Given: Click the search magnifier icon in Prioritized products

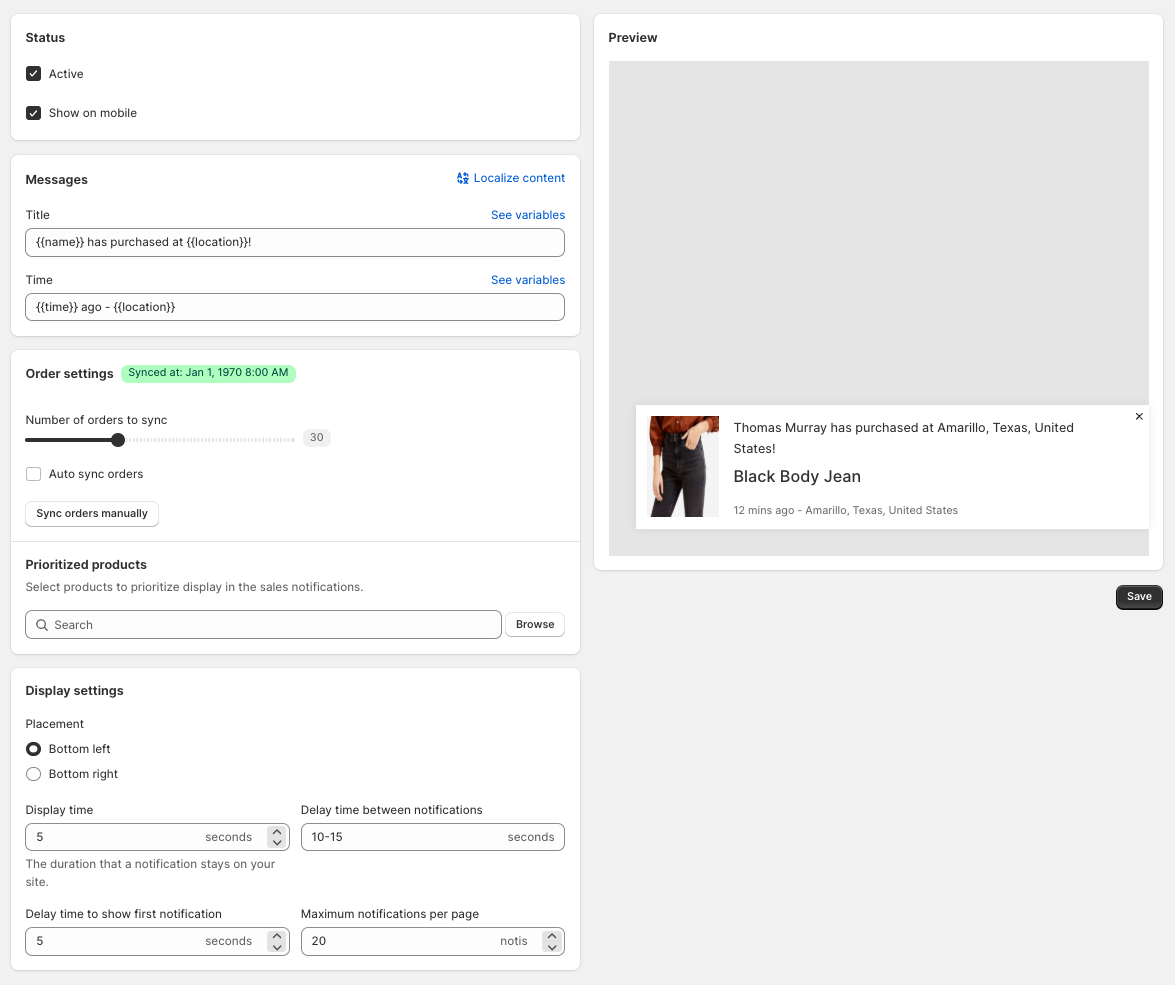Looking at the screenshot, I should pyautogui.click(x=42, y=625).
